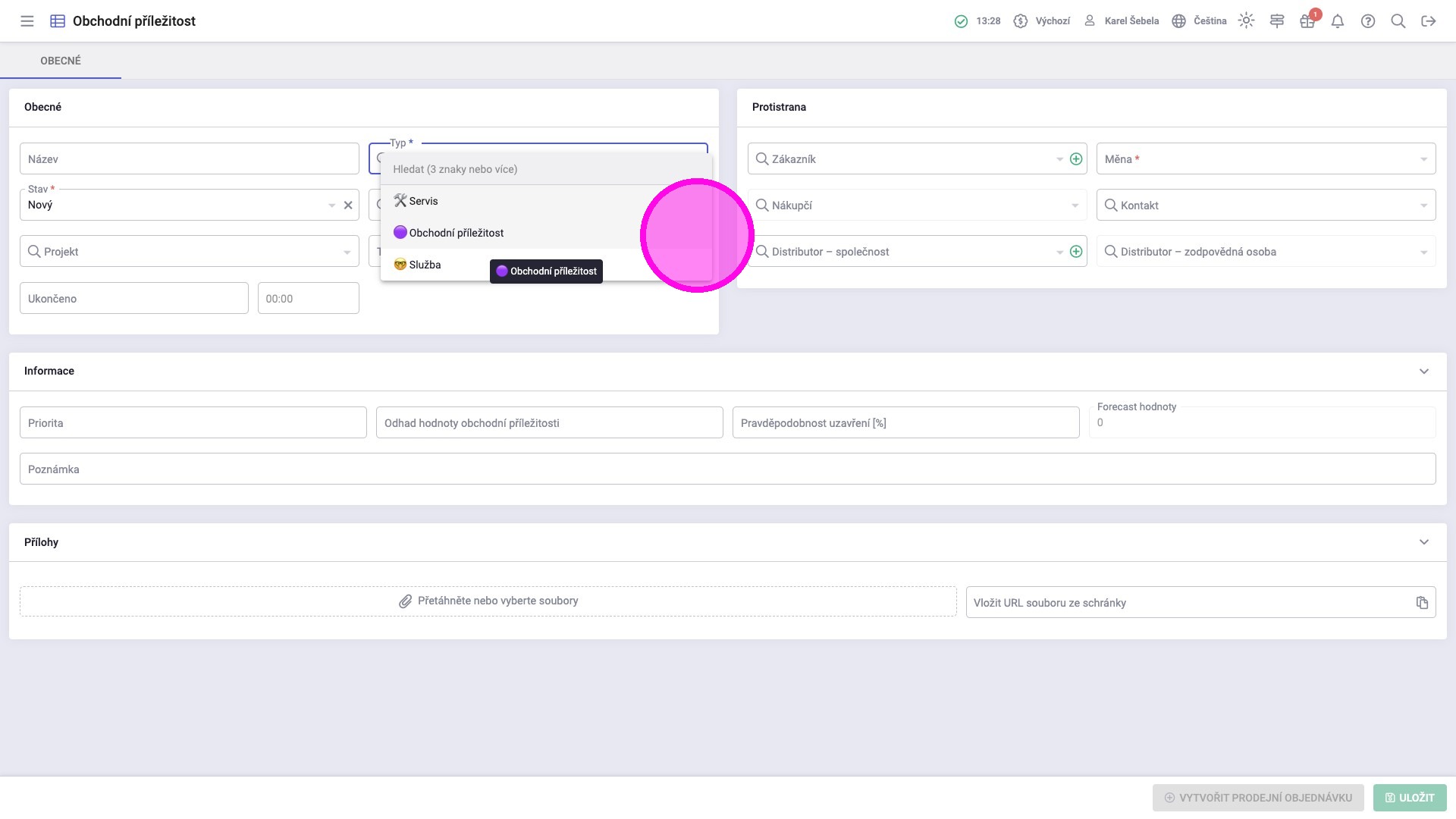The width and height of the screenshot is (1456, 819).
Task: Open the hamburger main menu
Action: [27, 21]
